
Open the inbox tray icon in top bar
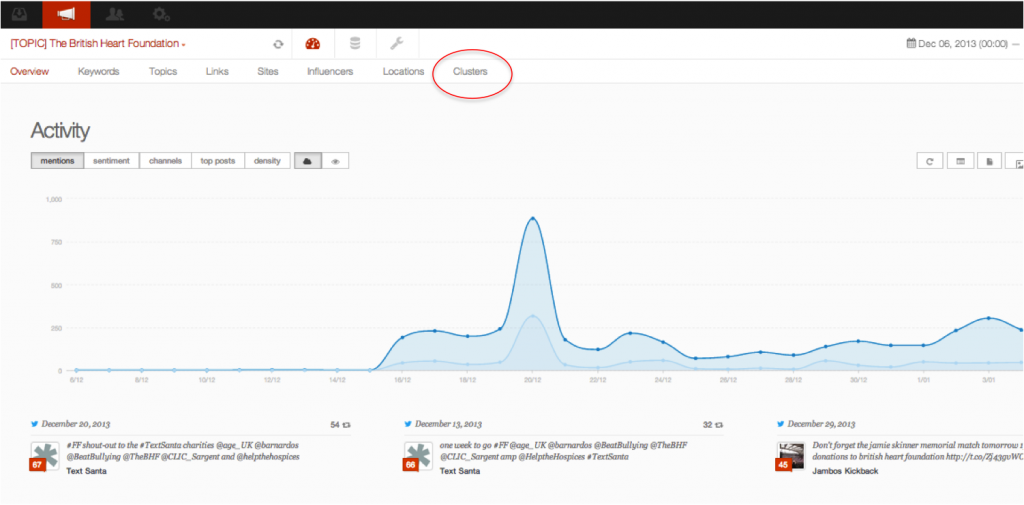pos(20,14)
